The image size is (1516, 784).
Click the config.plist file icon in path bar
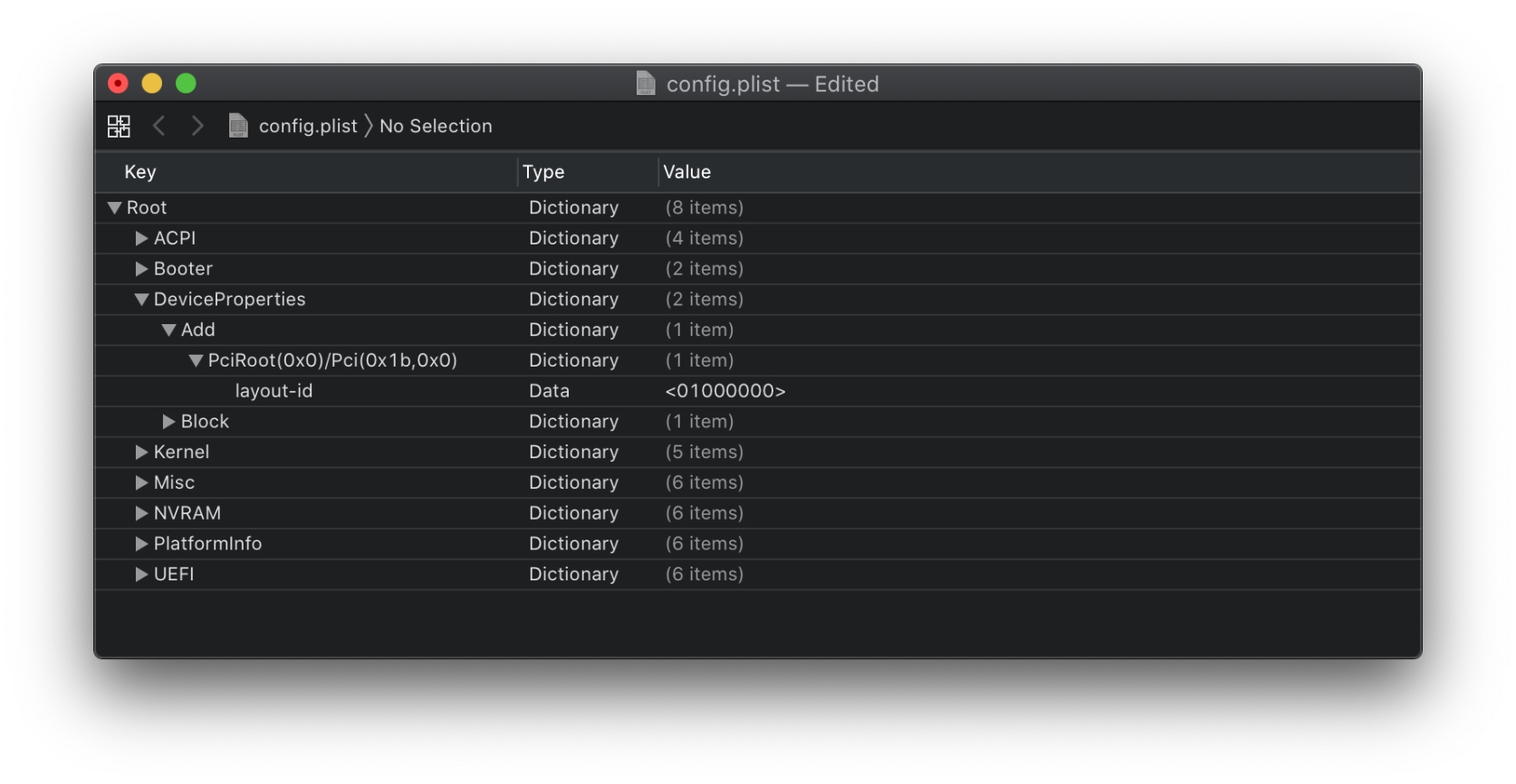pyautogui.click(x=238, y=126)
